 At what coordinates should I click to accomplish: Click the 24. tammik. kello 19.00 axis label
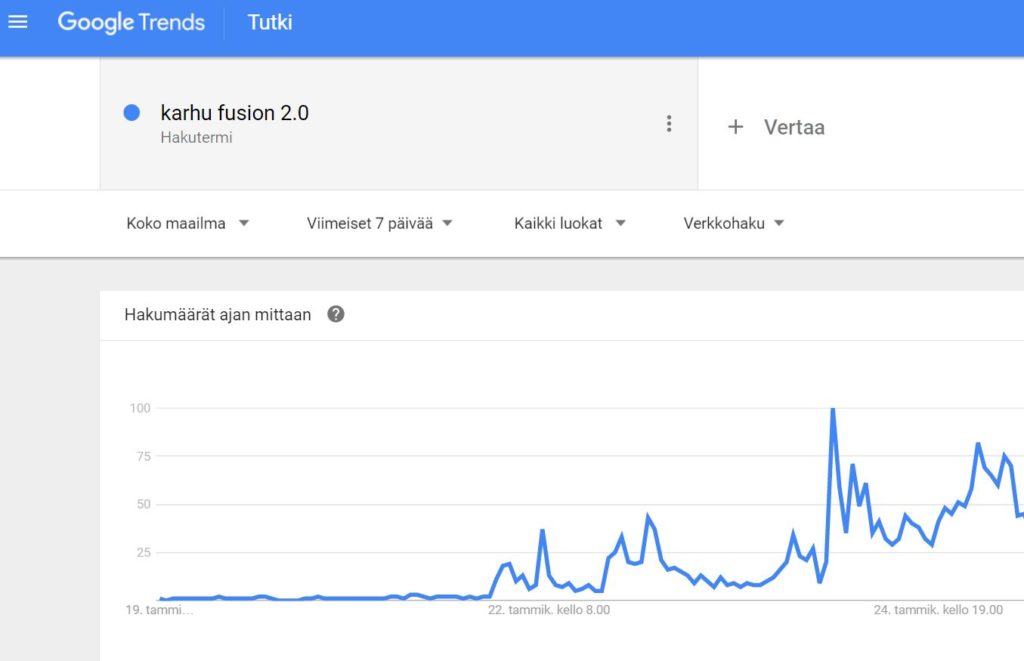click(938, 610)
